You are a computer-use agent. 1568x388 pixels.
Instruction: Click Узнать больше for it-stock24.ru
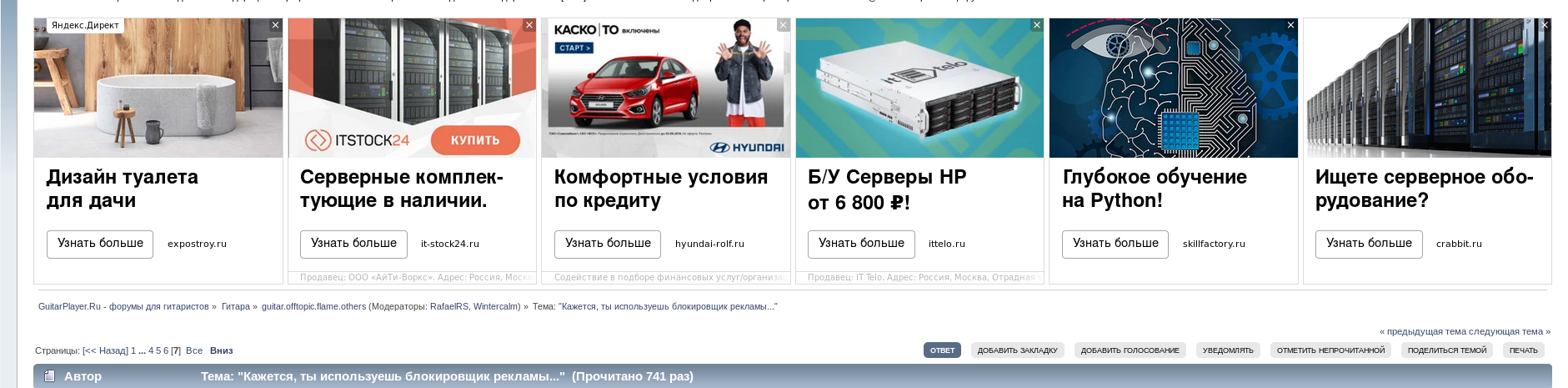tap(353, 244)
